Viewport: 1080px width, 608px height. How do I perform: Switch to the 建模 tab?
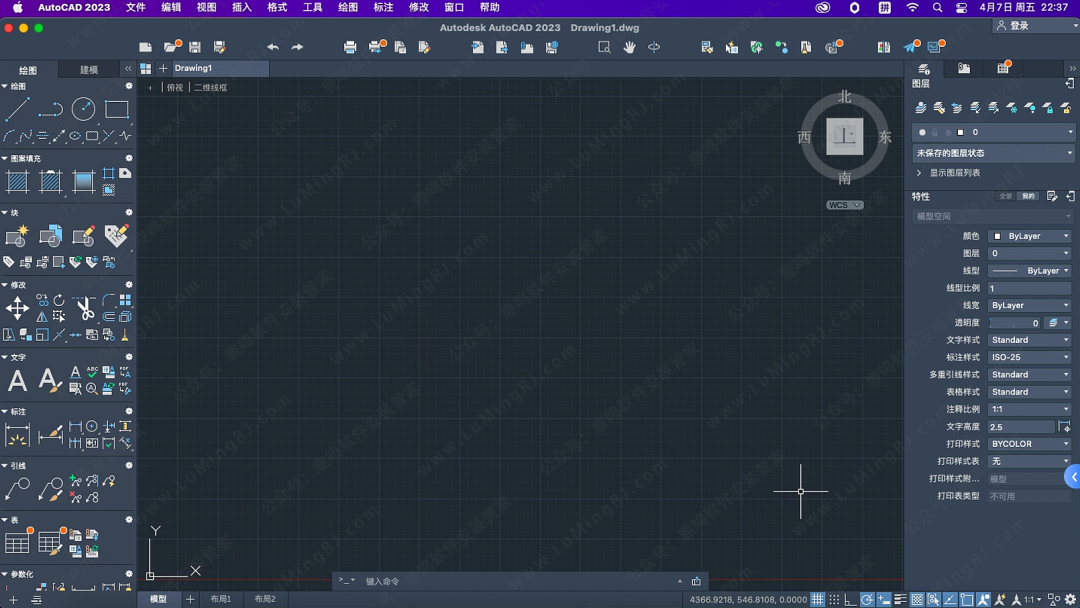[89, 70]
